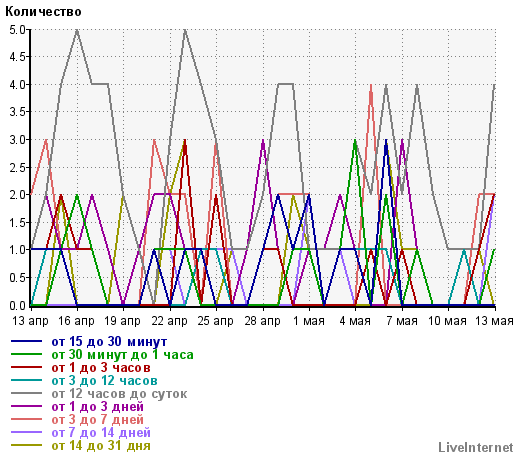
Task: Select the 'от 1 до 3 часов' legend label
Action: click(101, 368)
